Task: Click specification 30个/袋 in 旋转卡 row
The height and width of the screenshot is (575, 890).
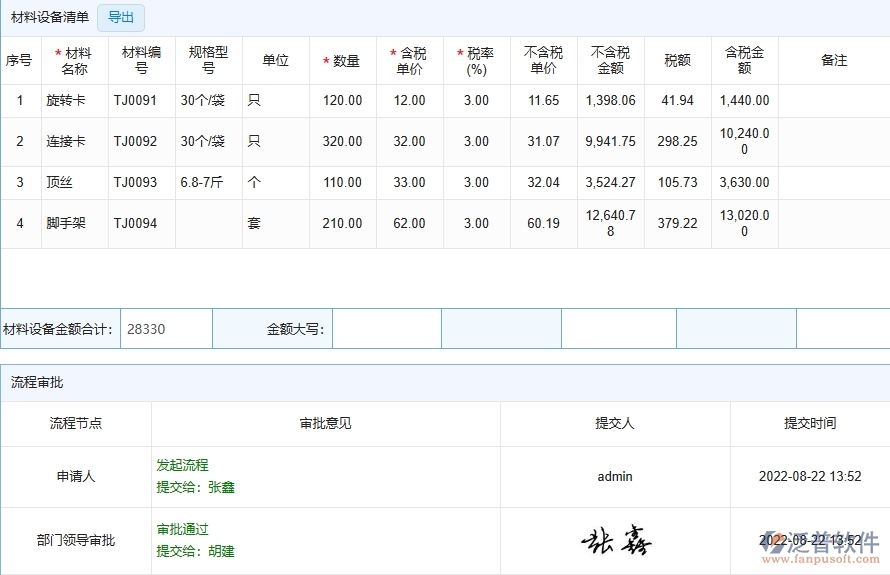Action: click(203, 100)
